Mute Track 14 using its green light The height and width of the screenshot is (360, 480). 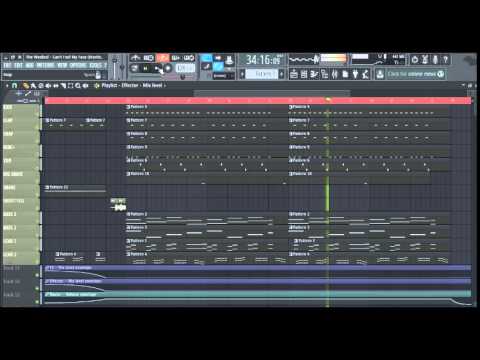37,289
